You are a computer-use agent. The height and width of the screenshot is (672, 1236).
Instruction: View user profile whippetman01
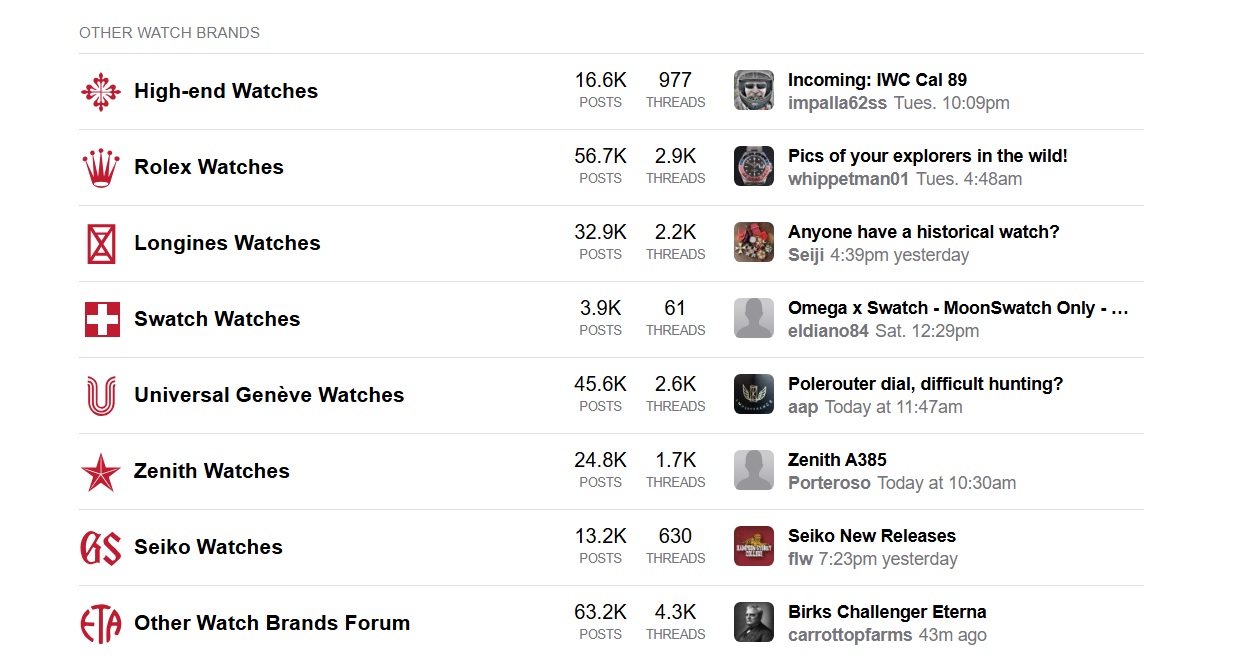click(848, 179)
